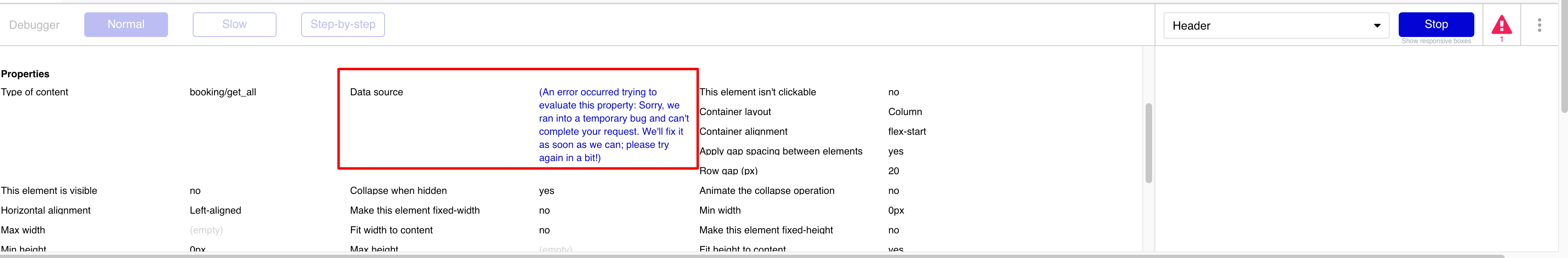Click the Row gap value 20
1568x258 pixels.
pos(894,171)
